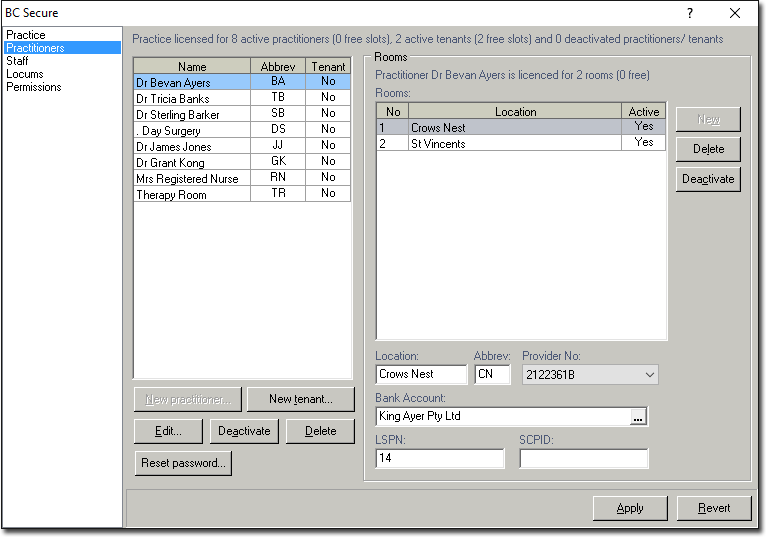Viewport: 766px width, 537px height.
Task: Click the Location text field
Action: click(x=421, y=375)
